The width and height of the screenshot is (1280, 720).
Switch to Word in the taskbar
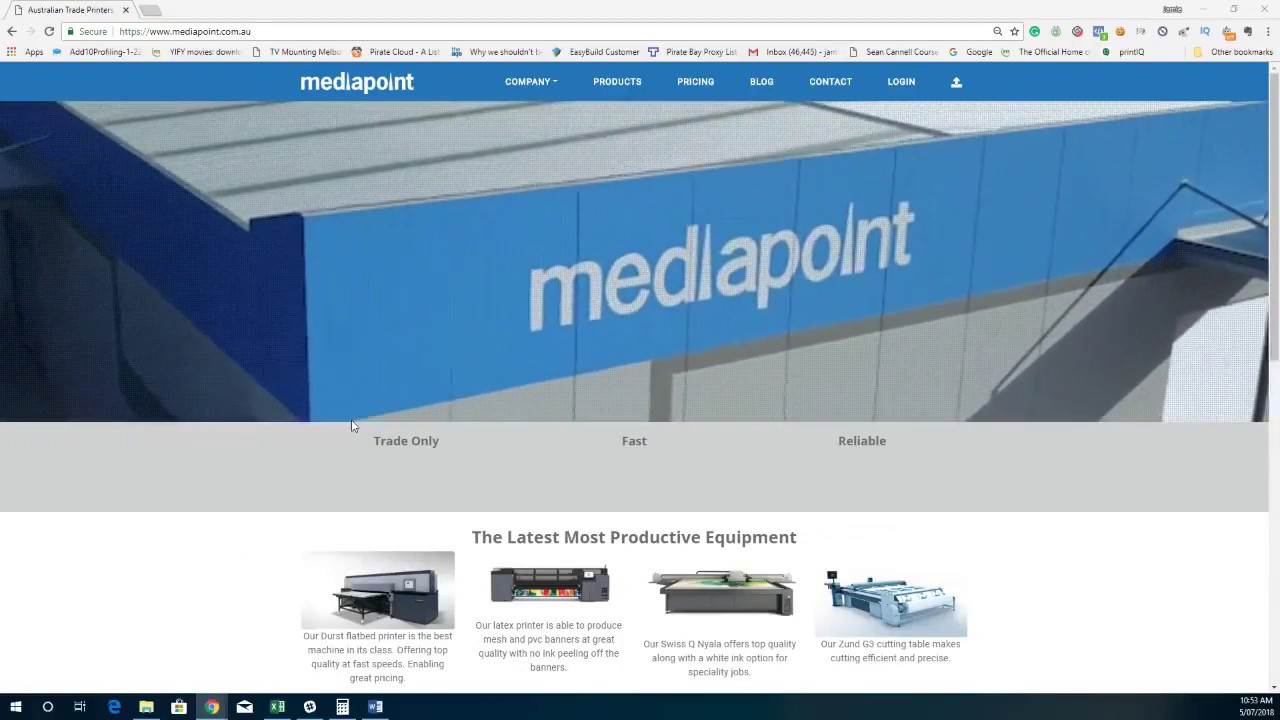click(x=375, y=707)
